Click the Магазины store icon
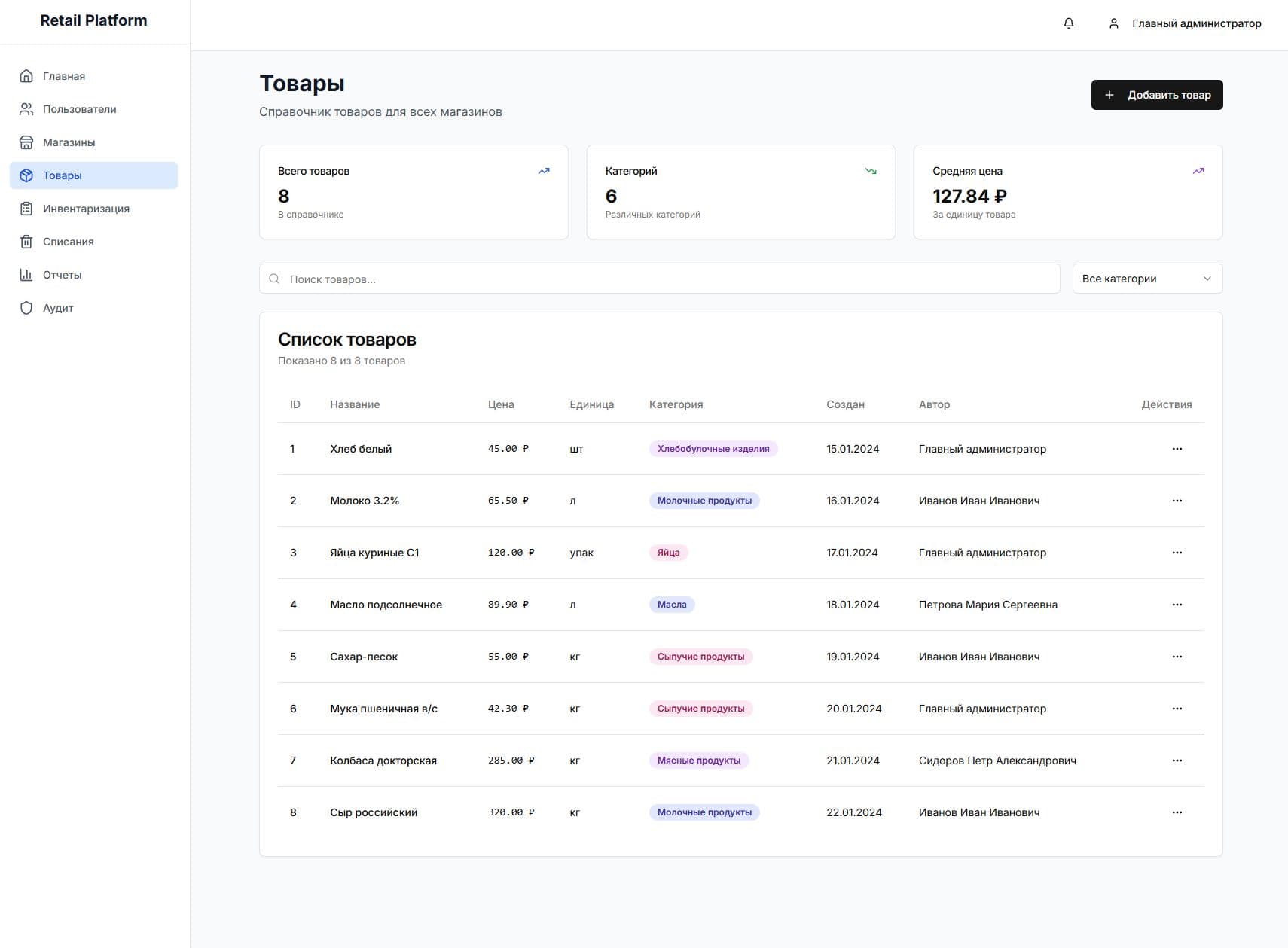This screenshot has height=948, width=1288. pyautogui.click(x=26, y=142)
